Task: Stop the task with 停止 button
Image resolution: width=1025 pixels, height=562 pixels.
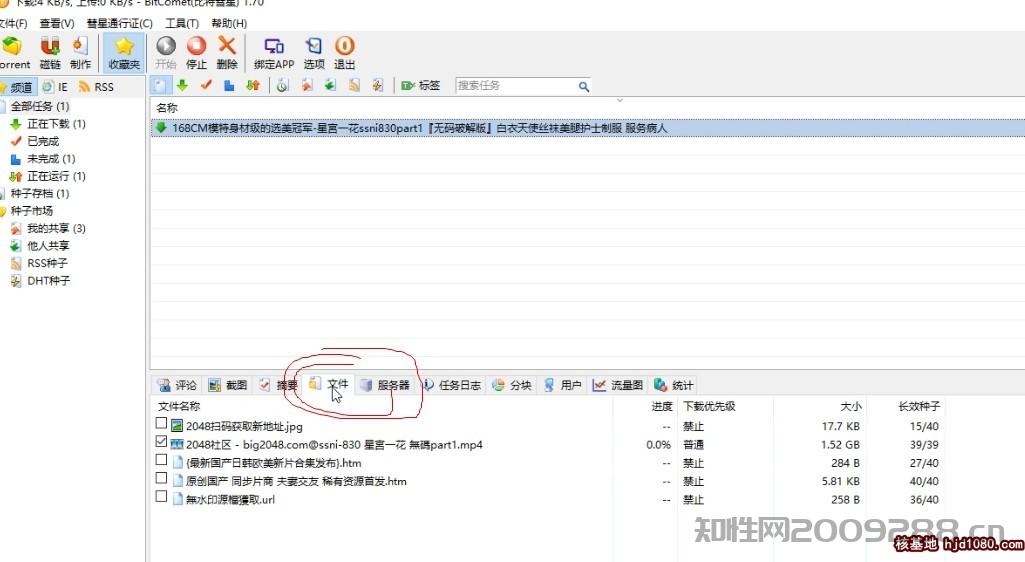Action: coord(196,52)
